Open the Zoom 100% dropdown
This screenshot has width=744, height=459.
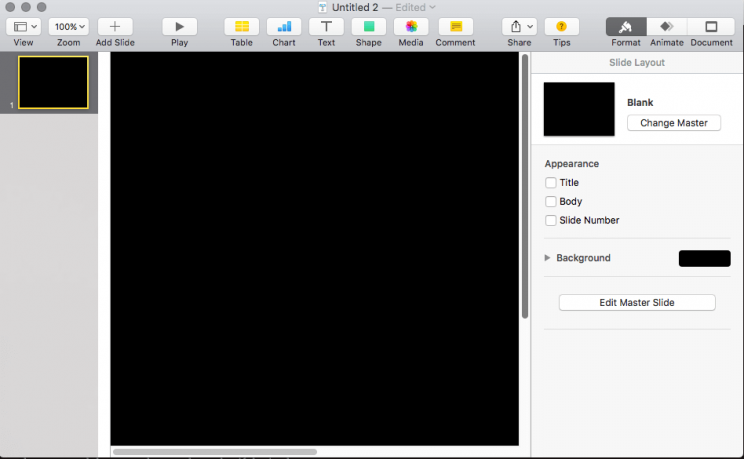tap(68, 27)
